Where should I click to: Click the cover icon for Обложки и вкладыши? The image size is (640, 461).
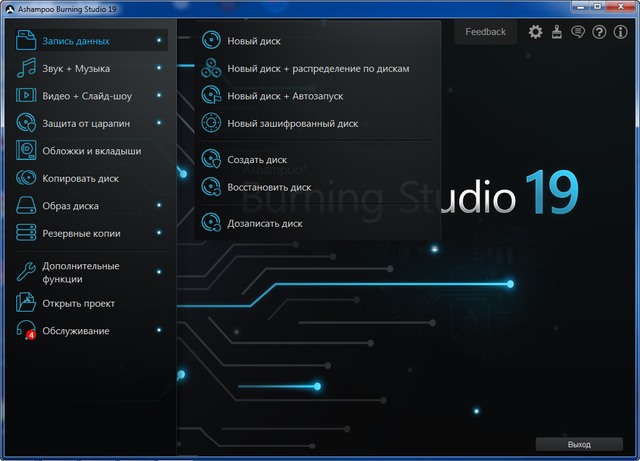[x=26, y=150]
